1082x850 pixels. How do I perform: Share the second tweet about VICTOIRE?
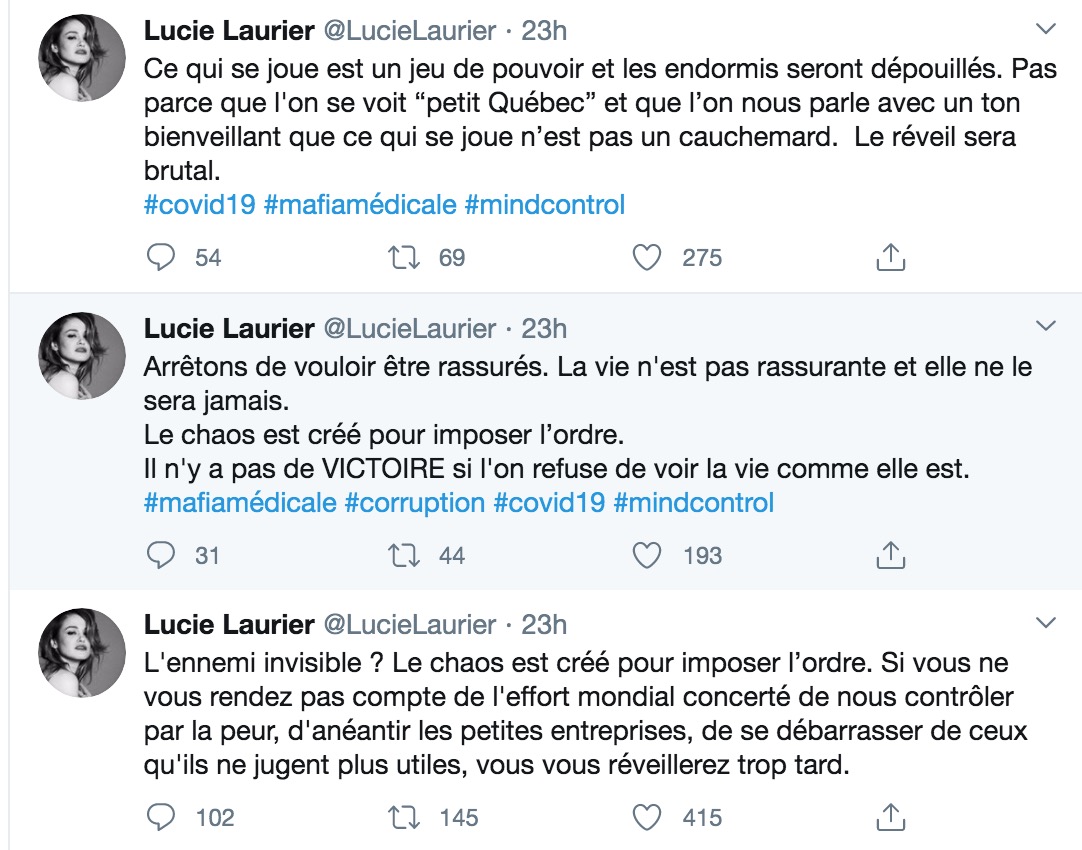889,554
